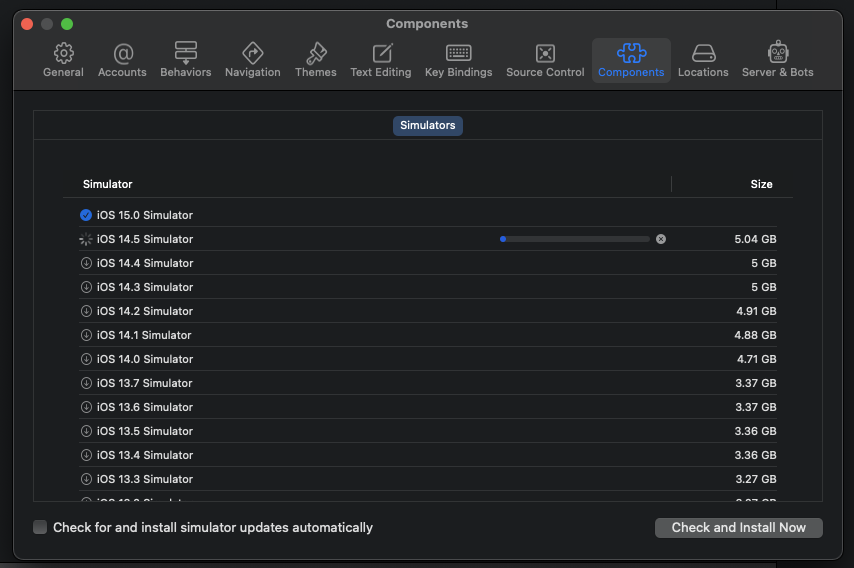
Task: Select the iOS 14.0 Simulator label
Action: pyautogui.click(x=145, y=359)
